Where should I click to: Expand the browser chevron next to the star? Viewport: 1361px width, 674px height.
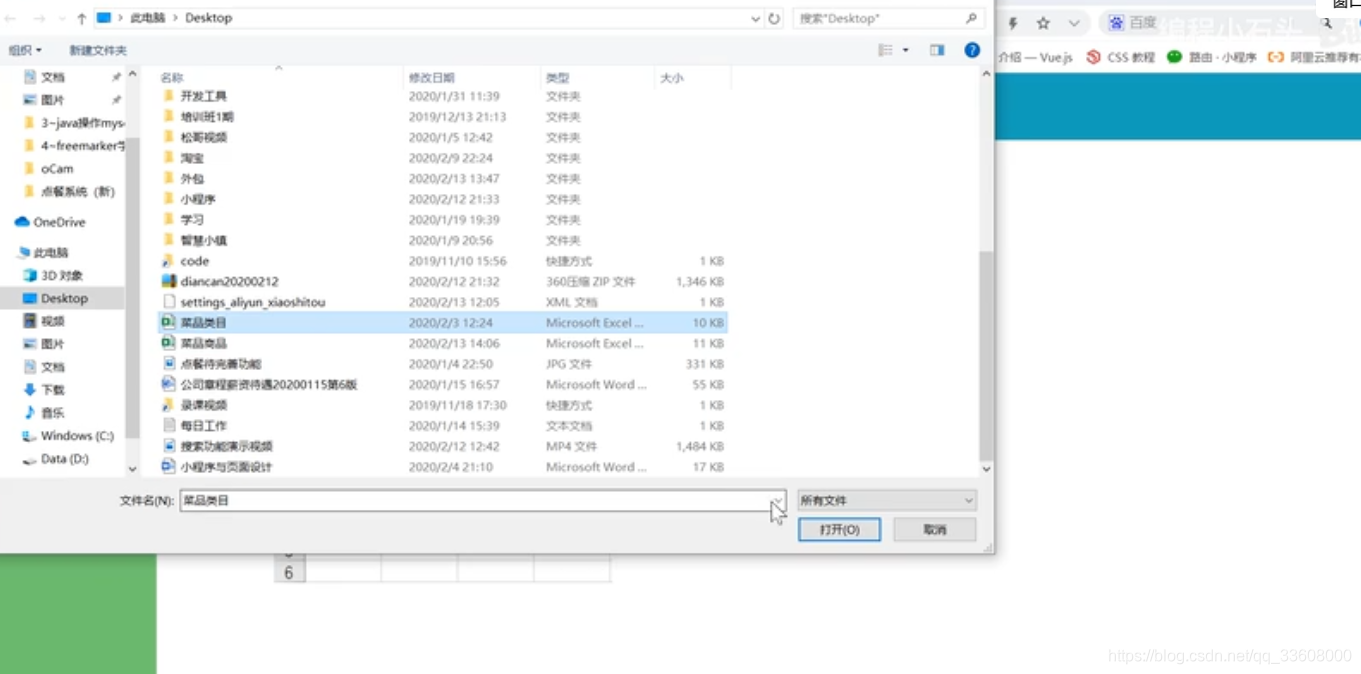(x=1074, y=23)
